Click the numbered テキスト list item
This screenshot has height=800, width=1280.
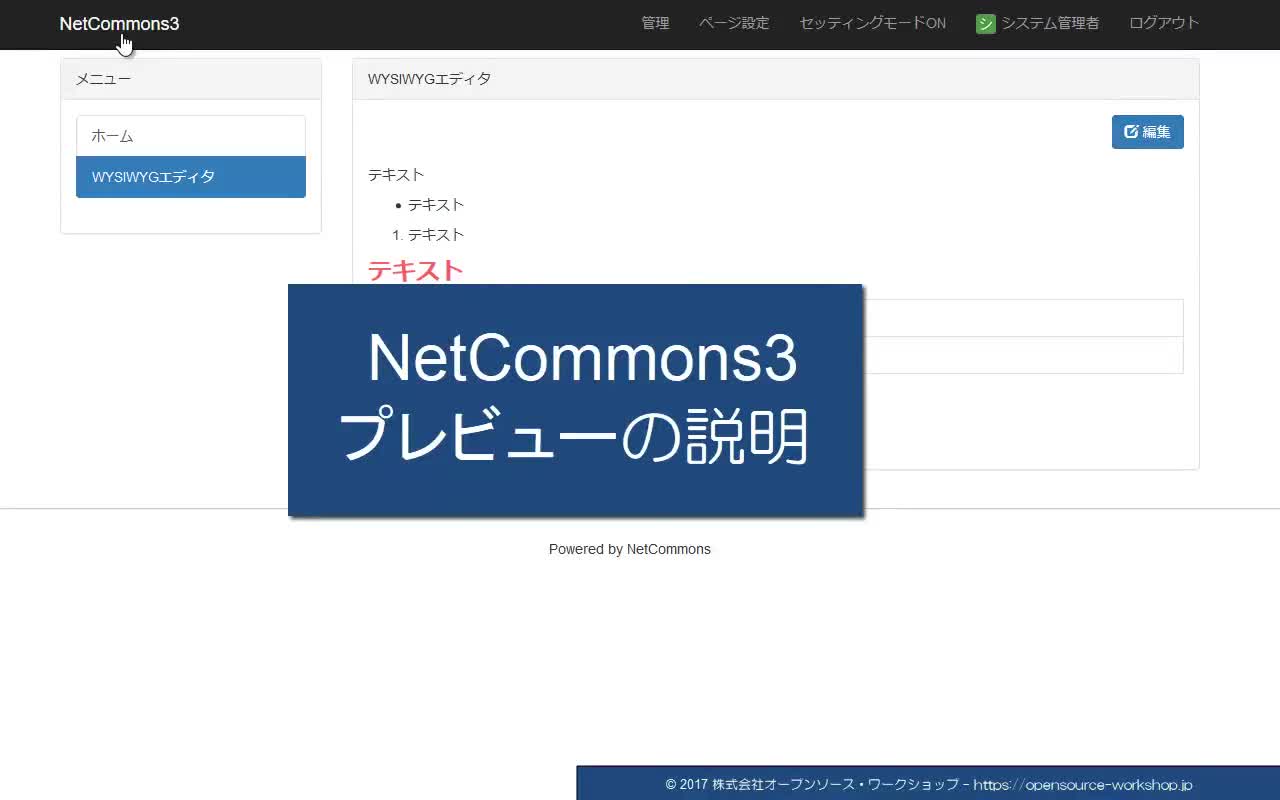436,235
